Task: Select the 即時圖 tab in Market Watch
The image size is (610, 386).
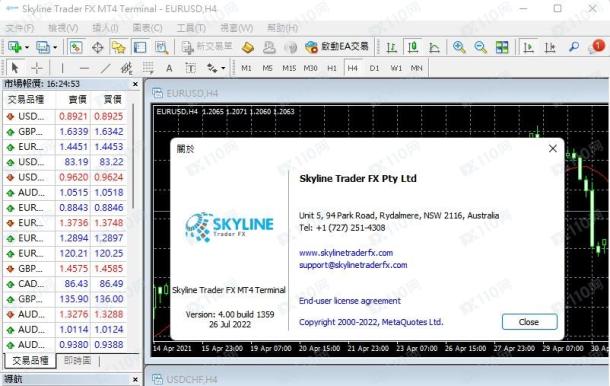Action: point(77,361)
